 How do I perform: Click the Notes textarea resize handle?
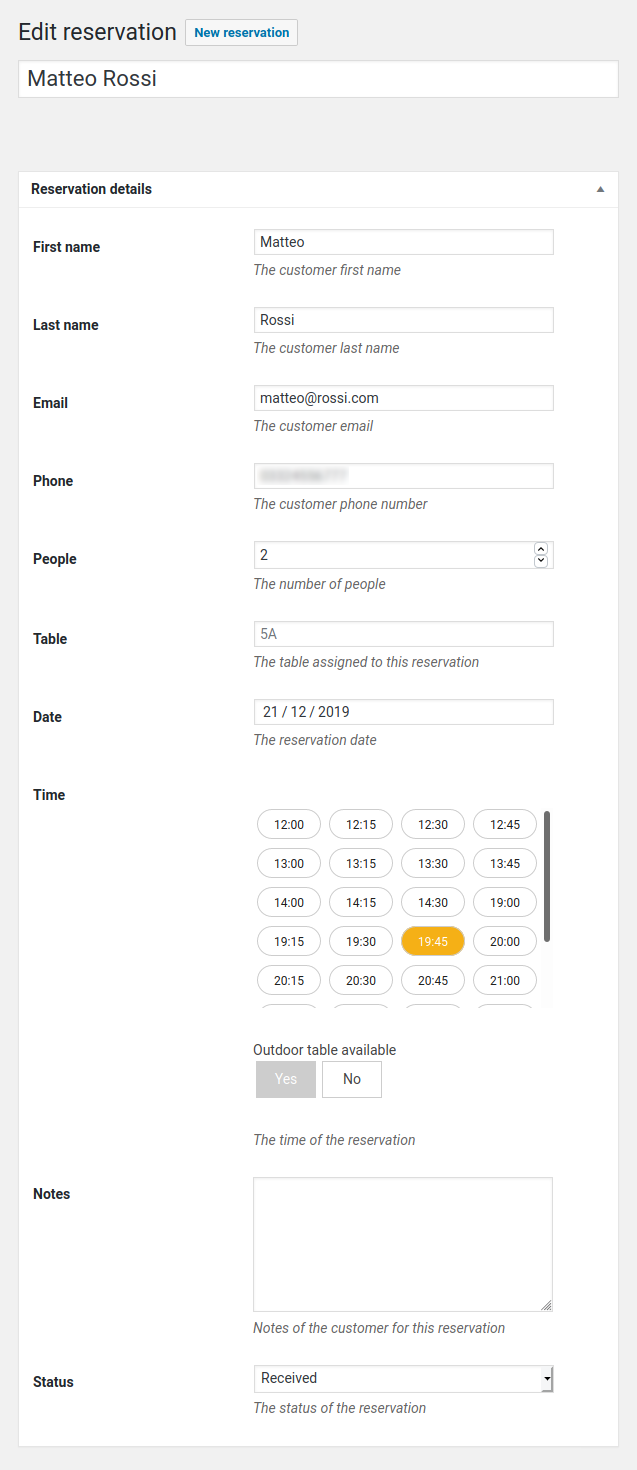[x=547, y=1305]
